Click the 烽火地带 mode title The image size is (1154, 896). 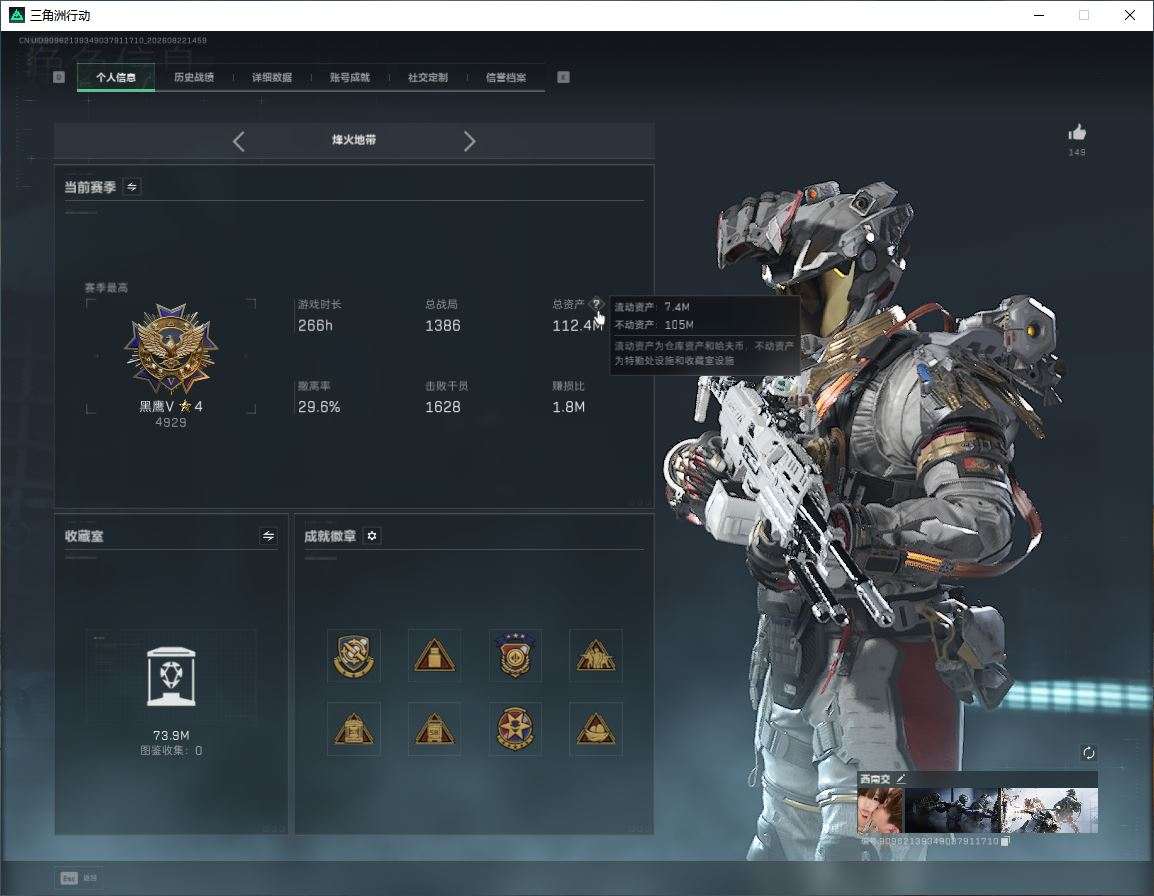click(354, 140)
